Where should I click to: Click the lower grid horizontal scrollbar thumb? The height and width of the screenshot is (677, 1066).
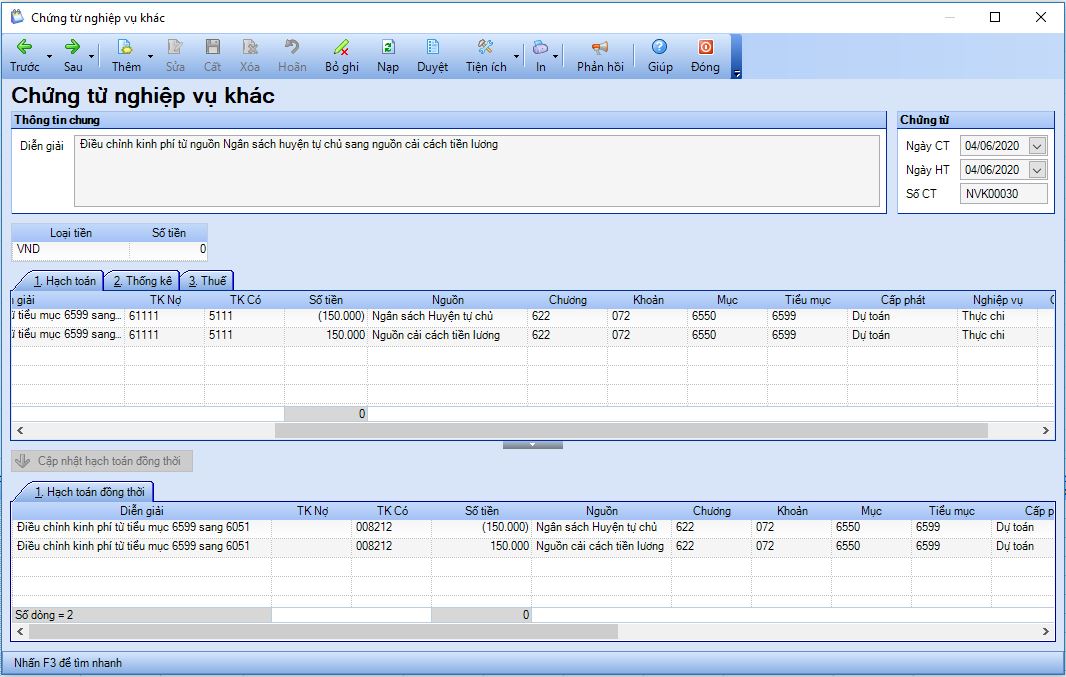[x=324, y=631]
